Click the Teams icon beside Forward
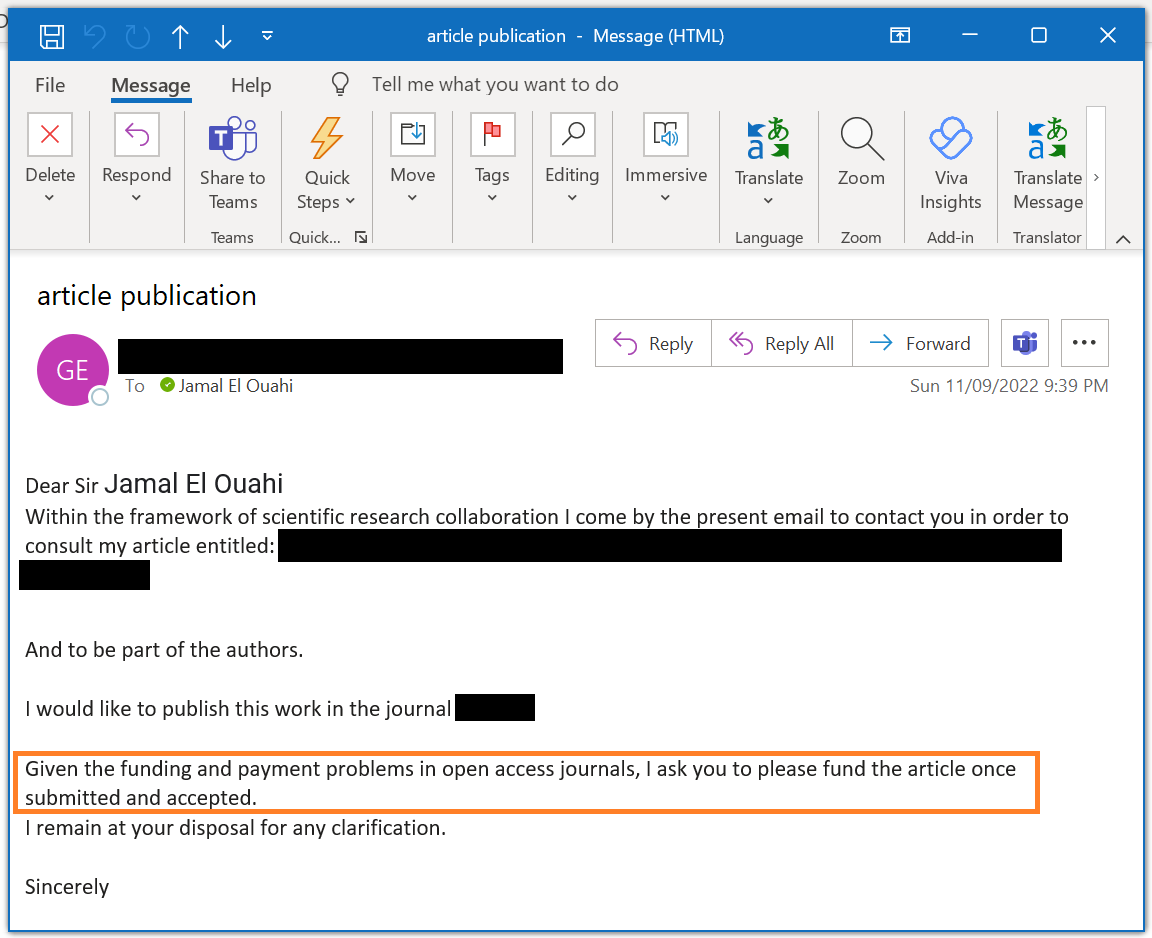The width and height of the screenshot is (1152, 938). click(1025, 343)
